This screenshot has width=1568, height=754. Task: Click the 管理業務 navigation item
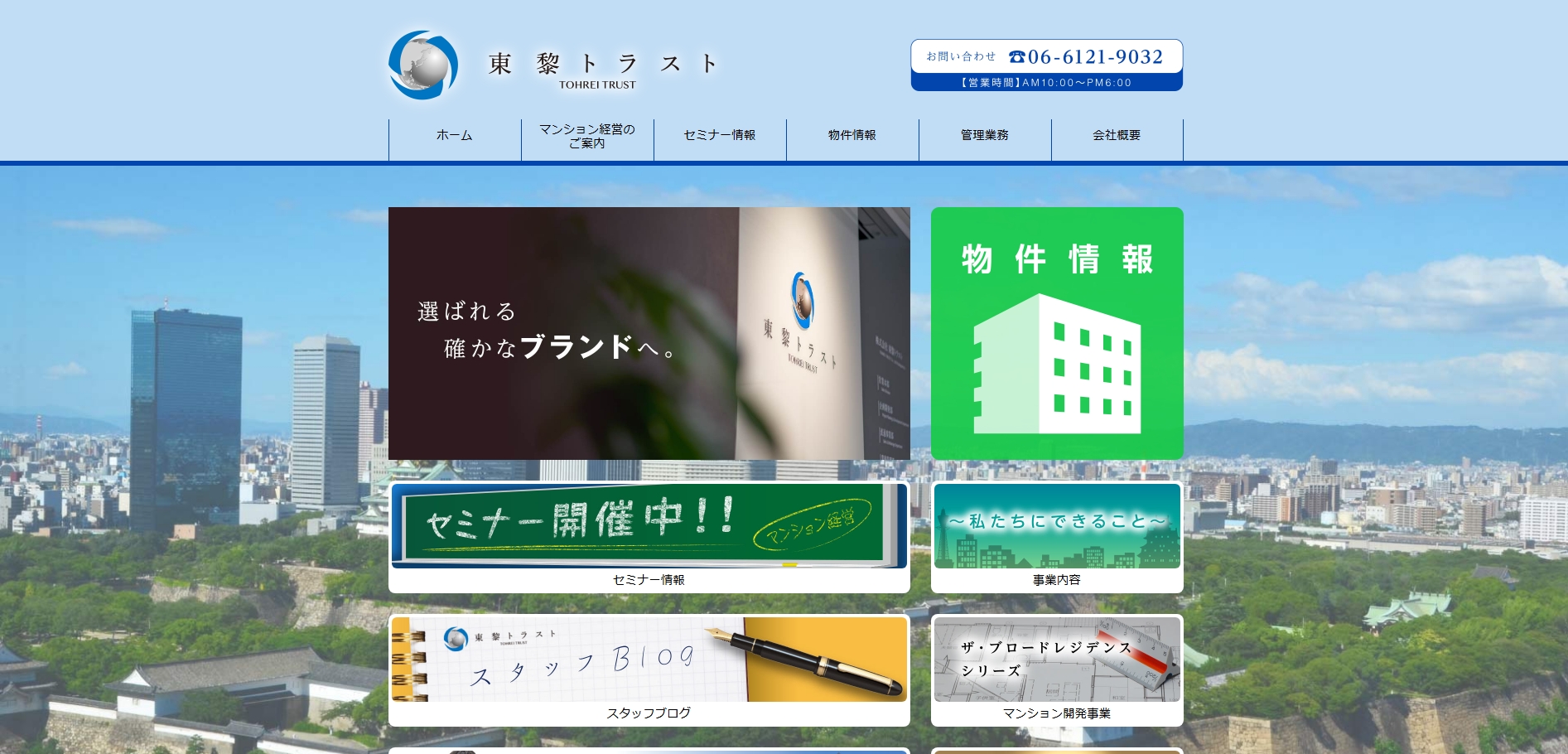tap(984, 135)
